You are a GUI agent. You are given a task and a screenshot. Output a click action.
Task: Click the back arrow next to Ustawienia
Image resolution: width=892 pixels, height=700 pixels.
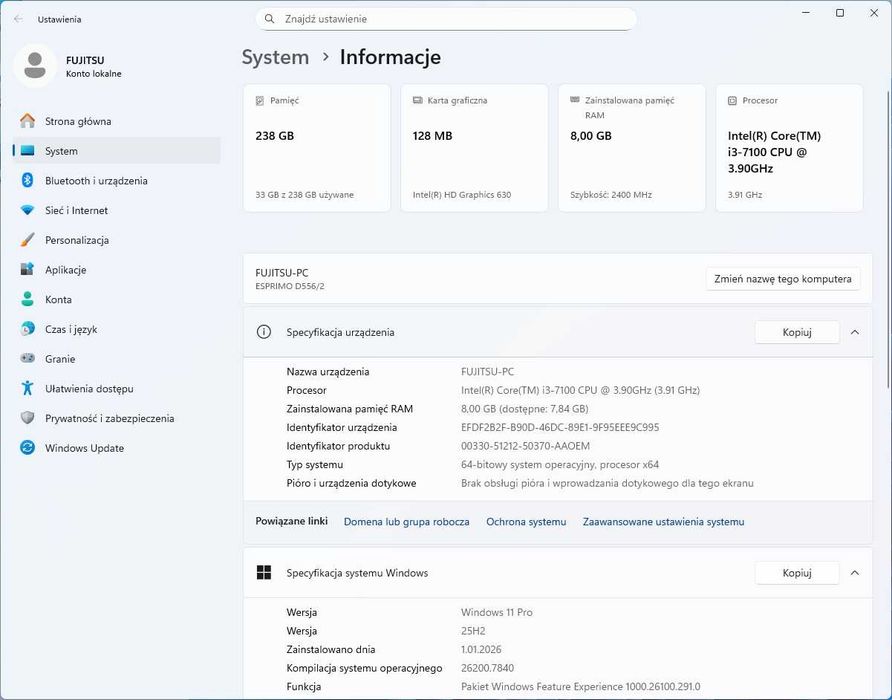[x=18, y=19]
